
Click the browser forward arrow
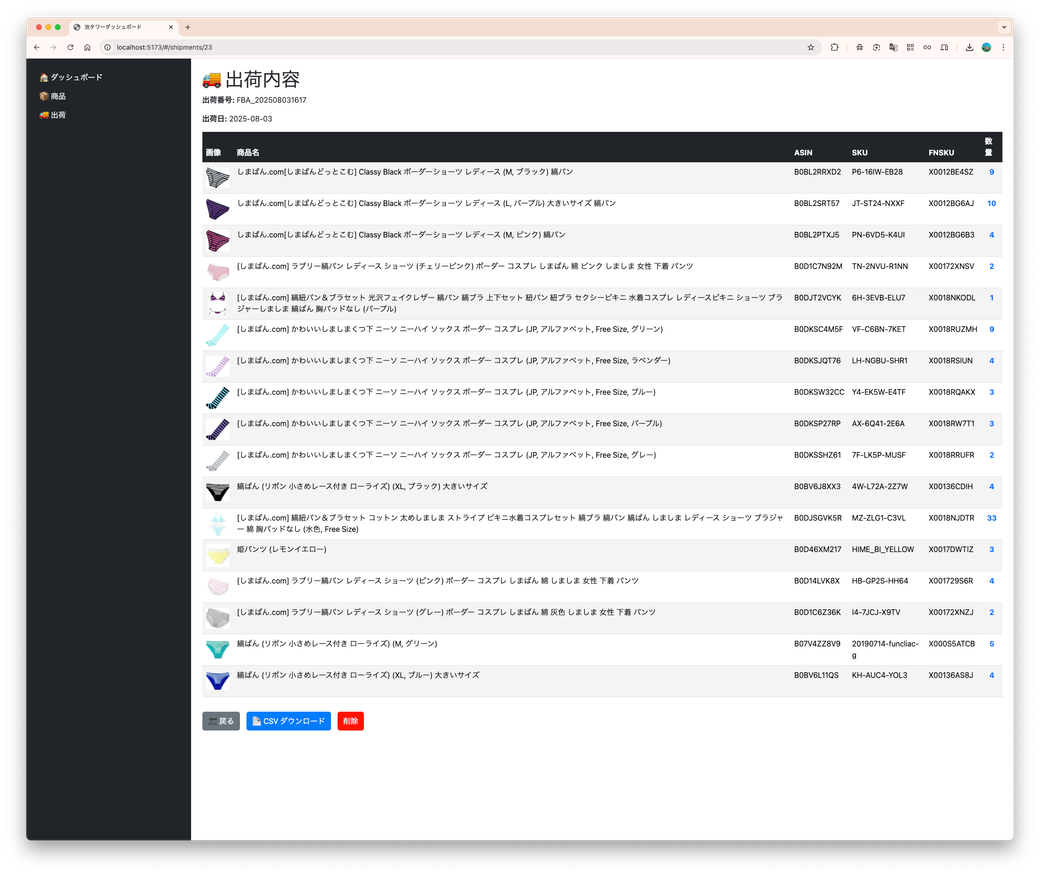point(53,47)
